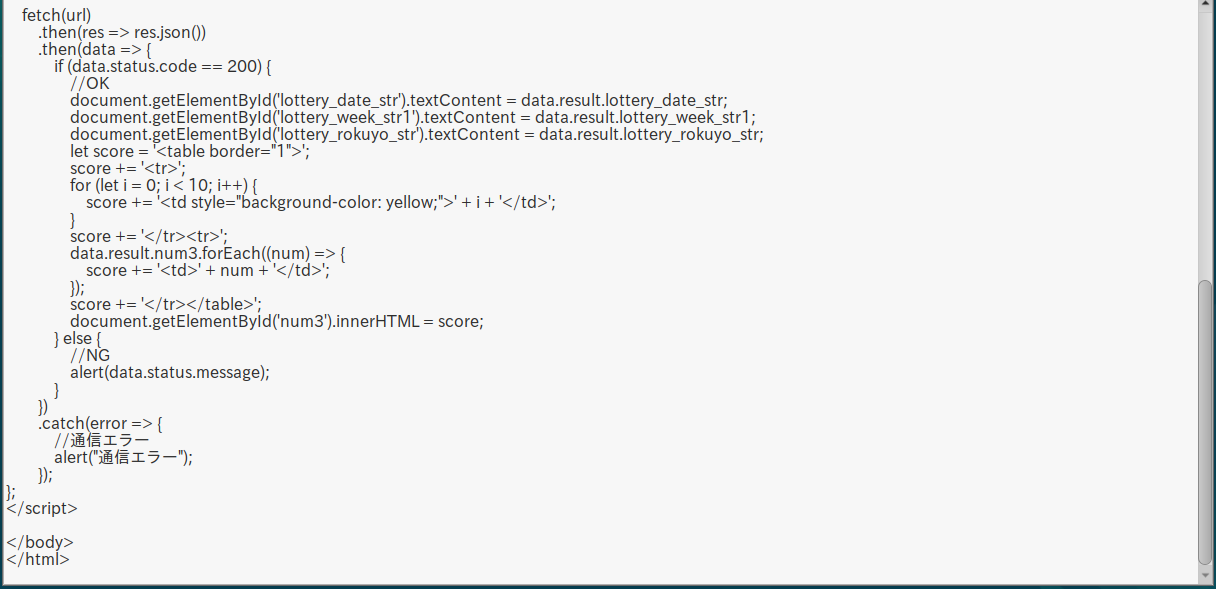Place cursor on the fetch(url) line
Viewport: 1216px width, 589px height.
coord(57,16)
